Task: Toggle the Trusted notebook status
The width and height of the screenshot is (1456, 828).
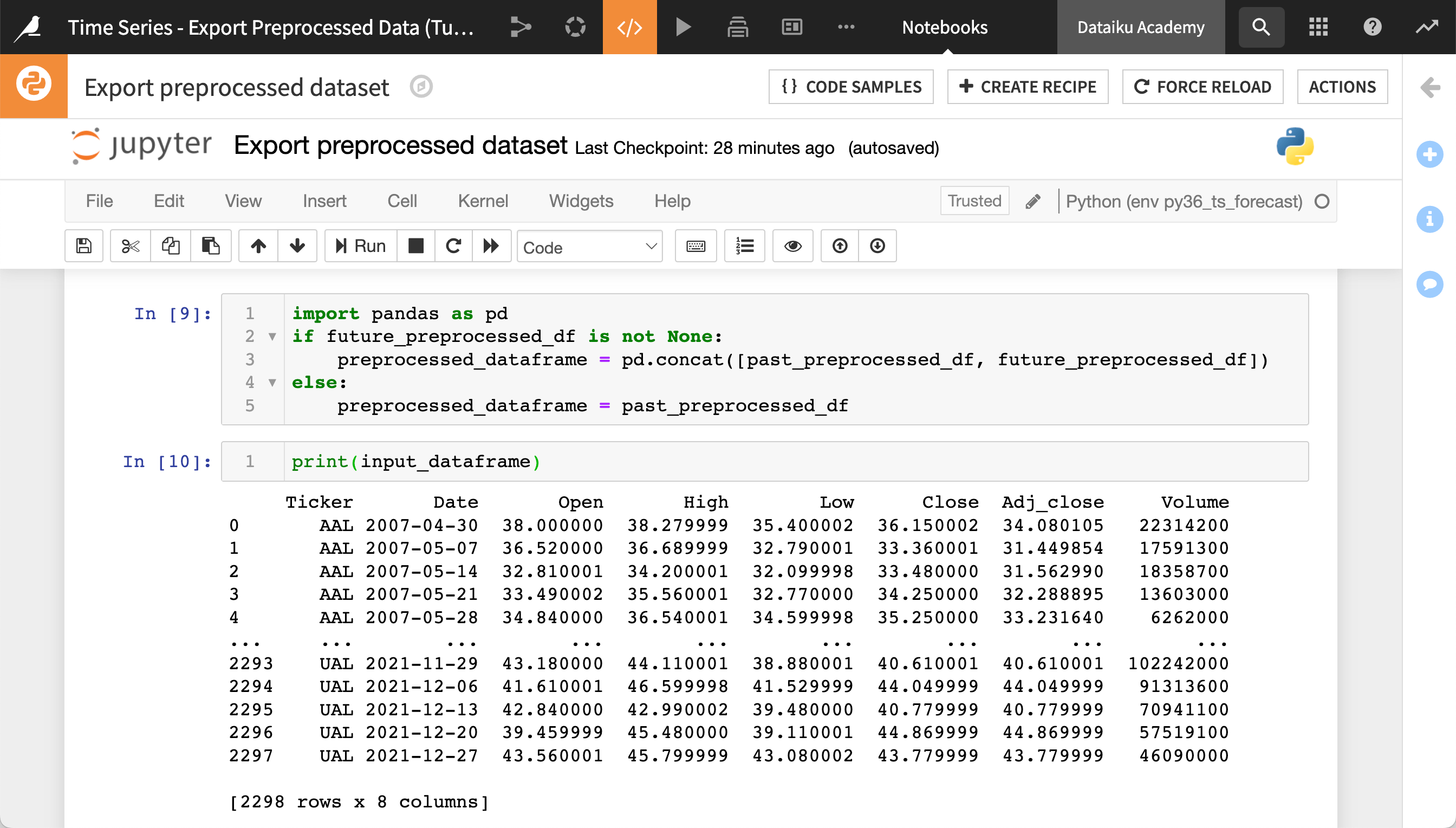Action: coord(973,200)
